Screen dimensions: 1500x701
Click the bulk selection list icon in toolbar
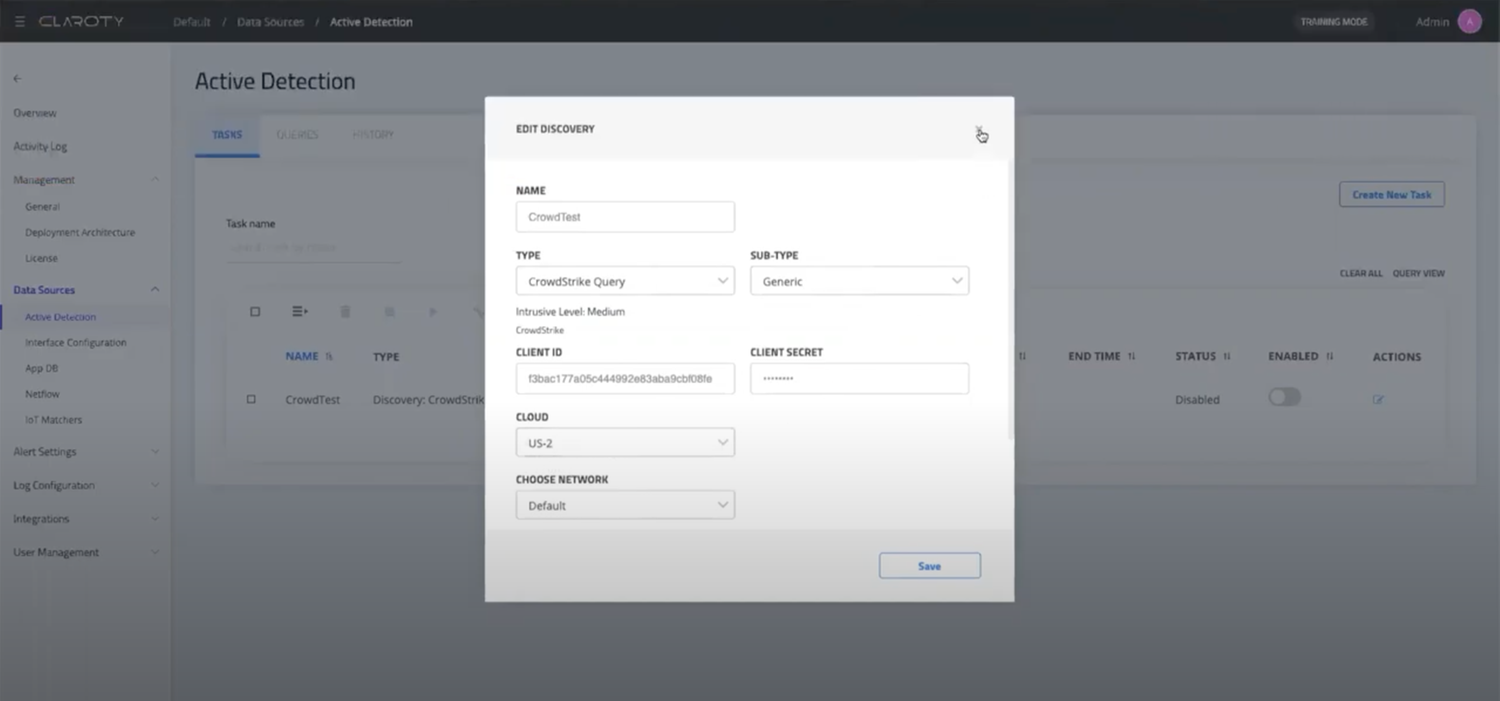pyautogui.click(x=299, y=311)
